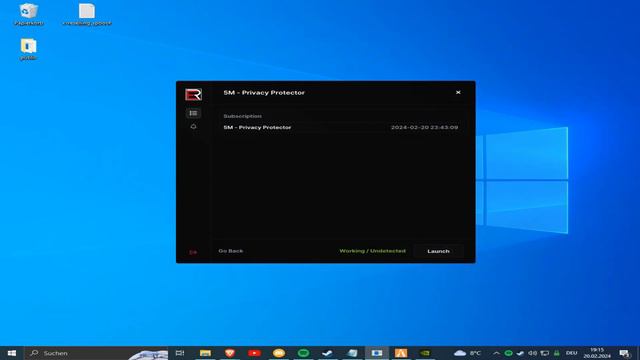
Task: Open the clock showing 19:15
Action: 597,353
